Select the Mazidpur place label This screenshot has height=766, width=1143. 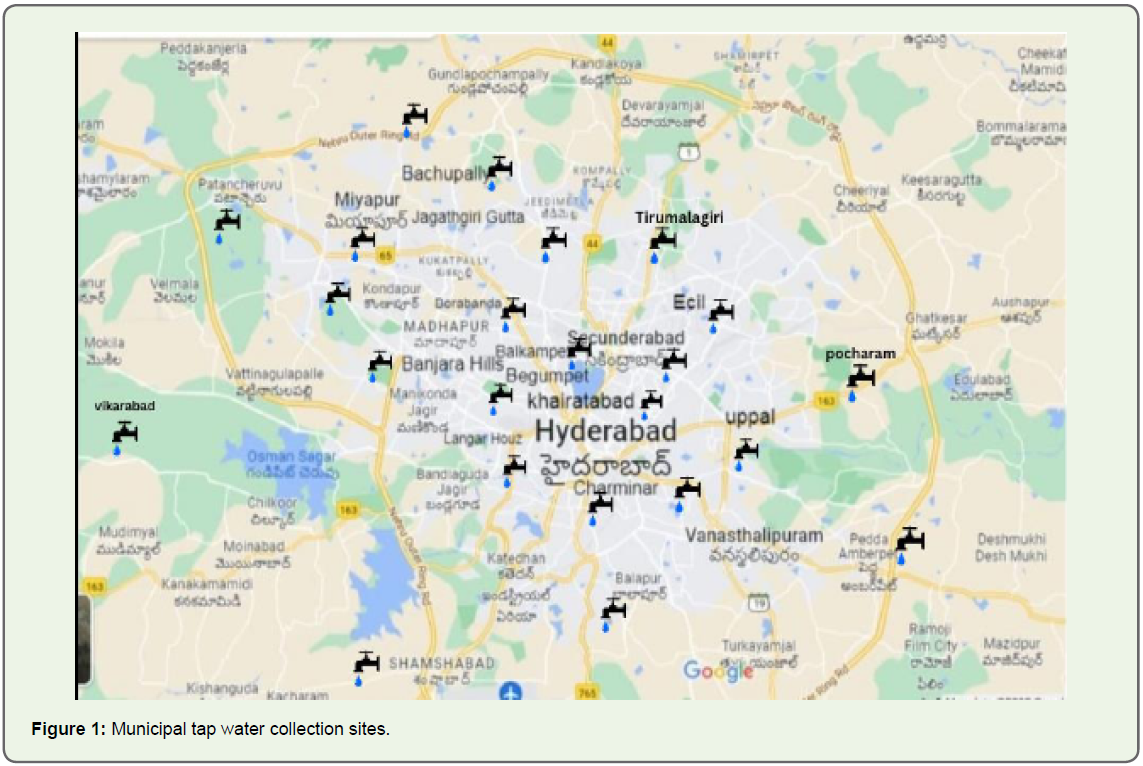tap(1012, 644)
